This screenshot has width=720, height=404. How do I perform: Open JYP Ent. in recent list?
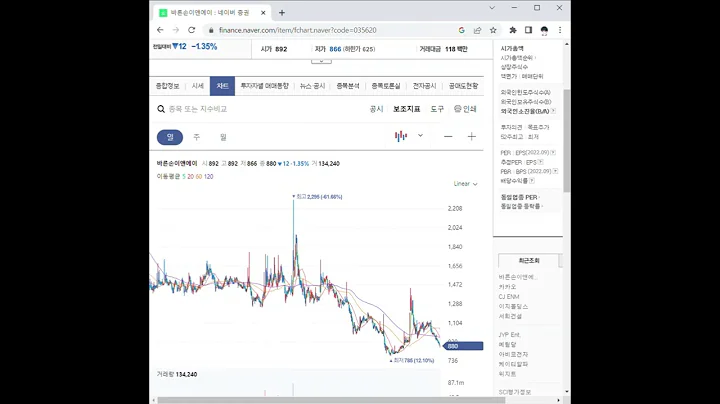(510, 335)
